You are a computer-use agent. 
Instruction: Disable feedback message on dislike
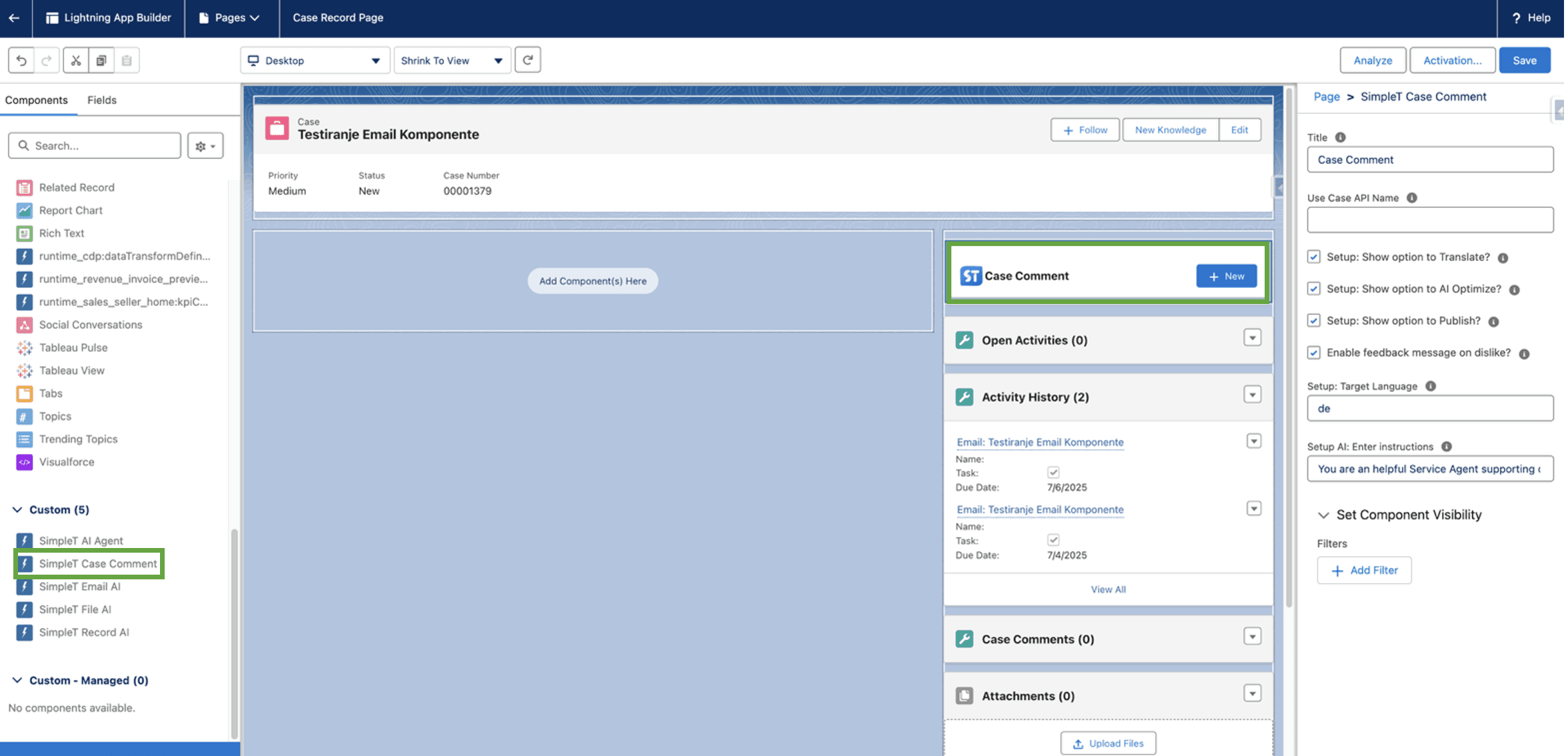[x=1313, y=352]
